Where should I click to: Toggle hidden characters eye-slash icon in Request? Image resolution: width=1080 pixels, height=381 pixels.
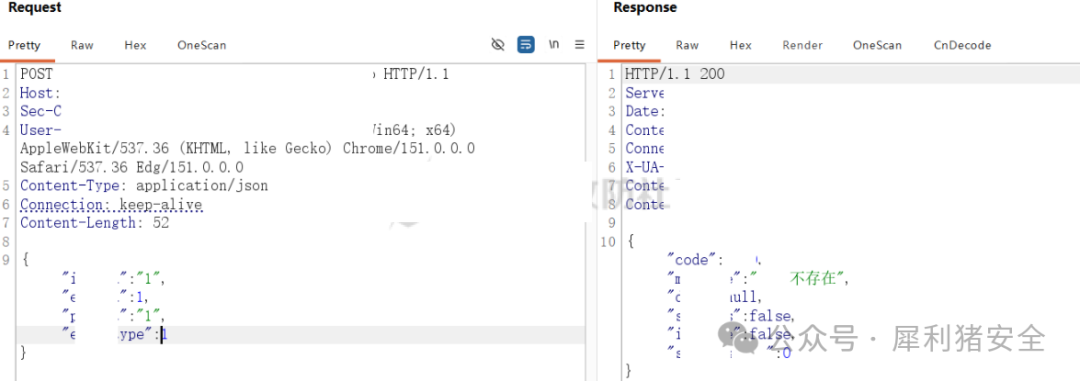(x=498, y=45)
